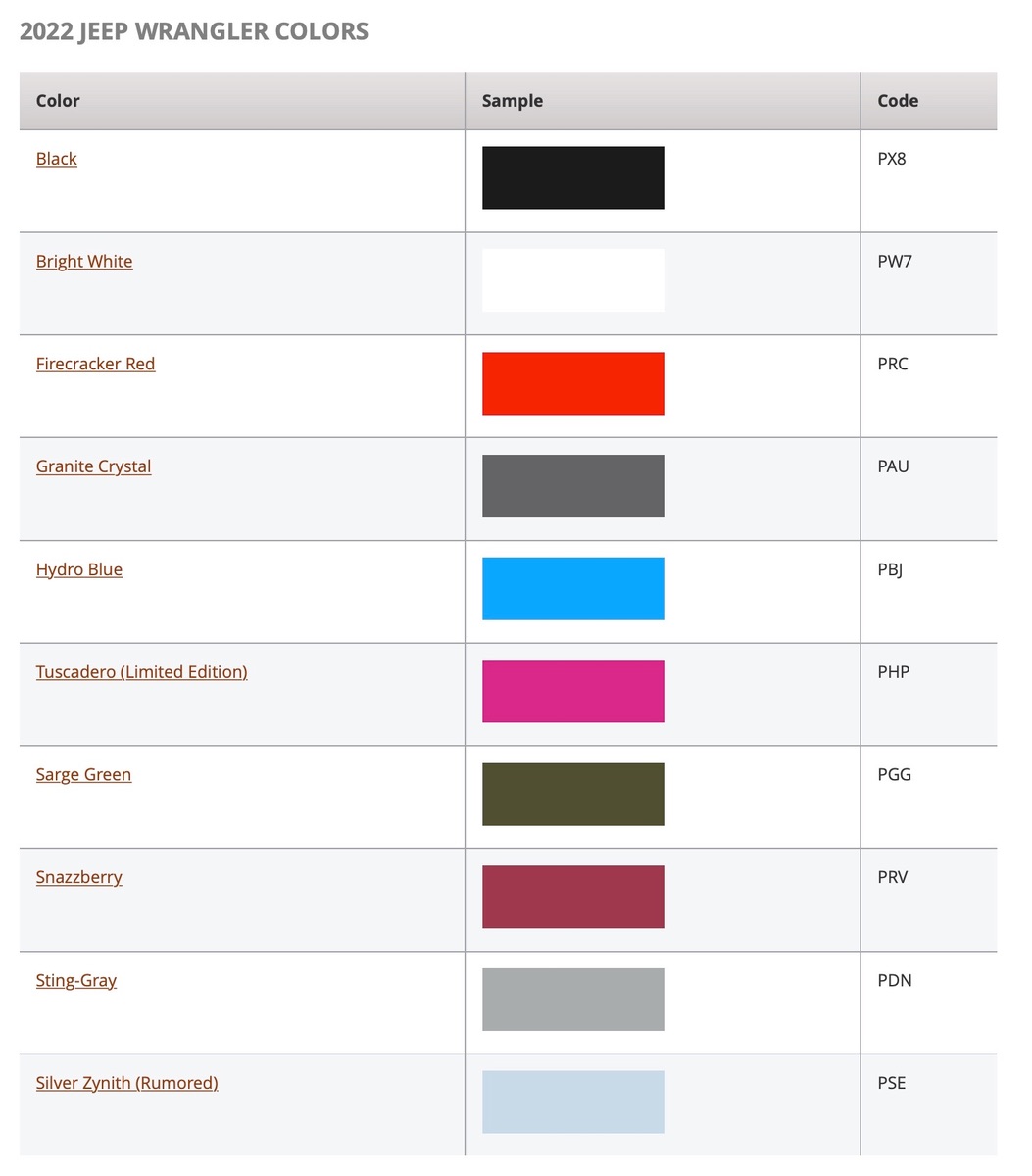Follow the Granite Crystal link
The height and width of the screenshot is (1176, 1032).
[93, 466]
